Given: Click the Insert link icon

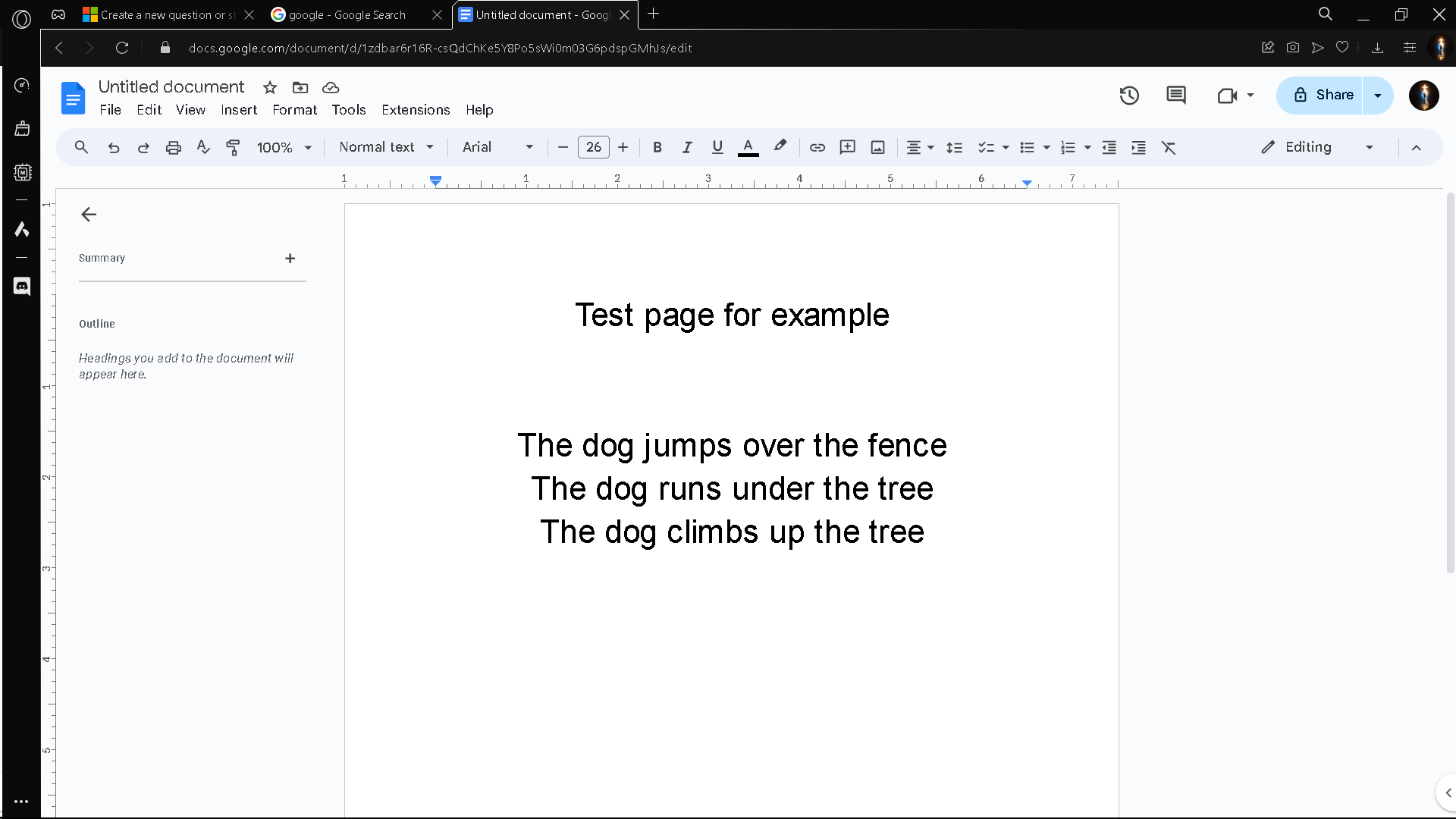Looking at the screenshot, I should 817,148.
